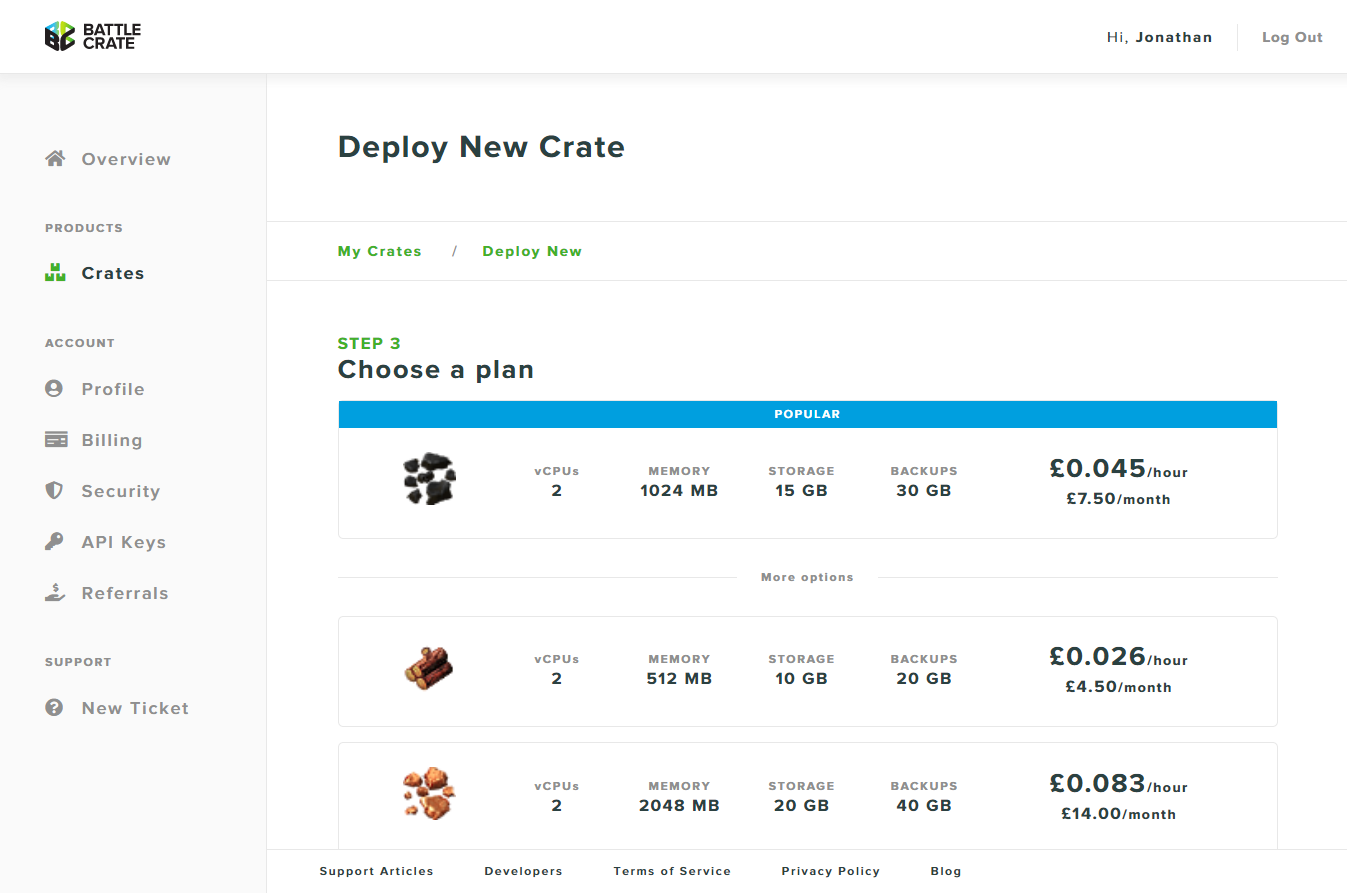Screen dimensions: 1347x893
Task: Select the £0.083/hour price
Action: coord(1118,783)
